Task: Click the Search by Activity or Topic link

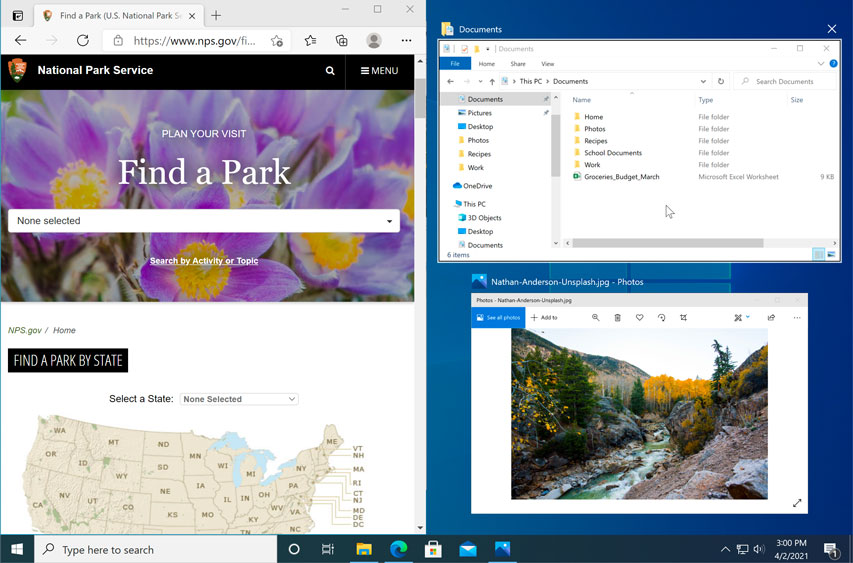Action: pyautogui.click(x=204, y=261)
